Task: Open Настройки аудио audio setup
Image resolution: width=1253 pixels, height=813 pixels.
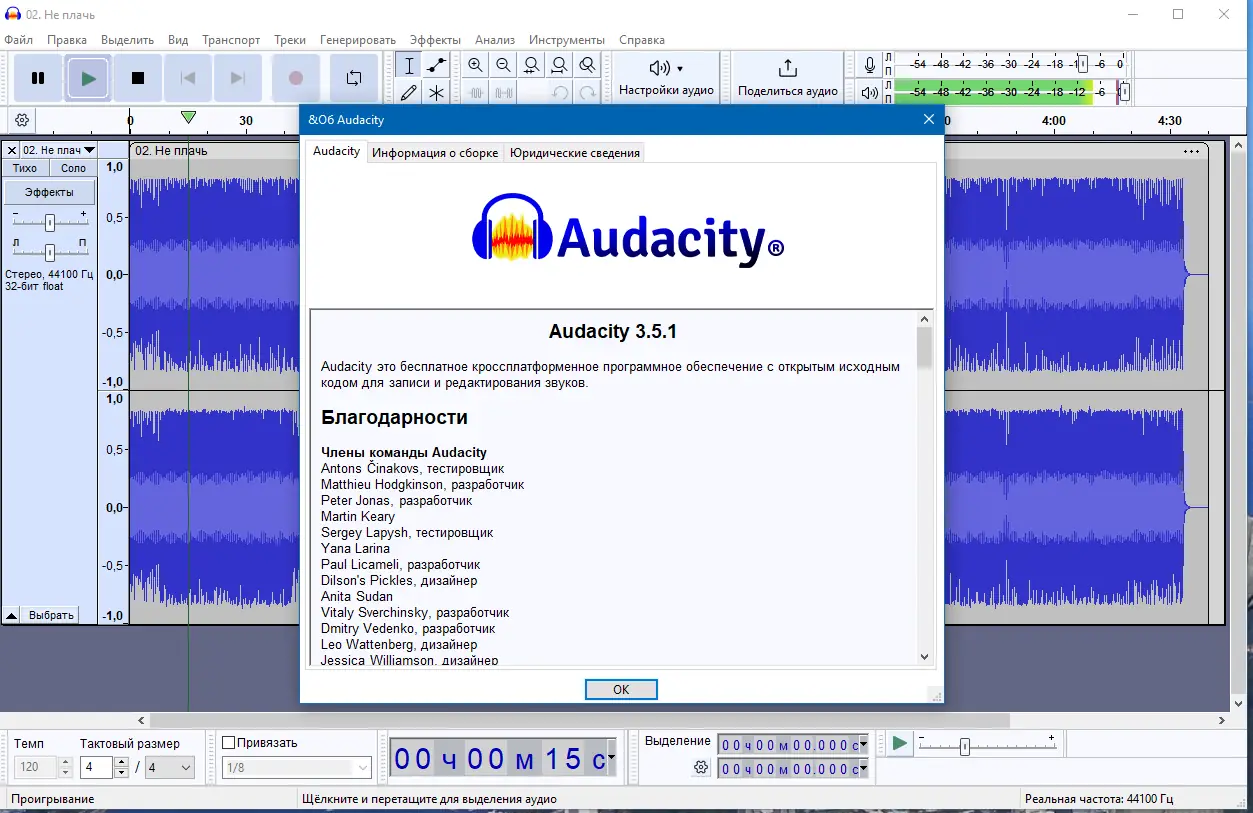Action: [x=666, y=78]
